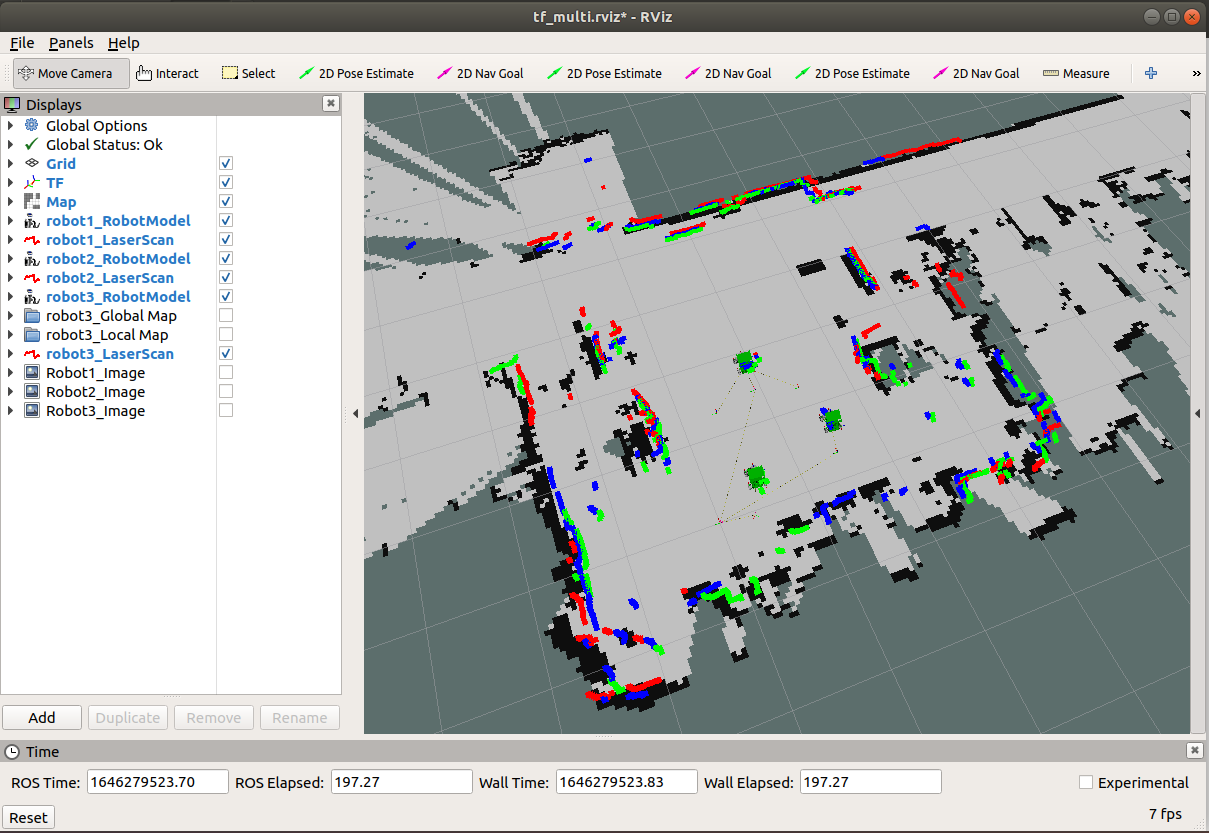The height and width of the screenshot is (833, 1209).
Task: Disable the Map display checkbox
Action: (226, 201)
